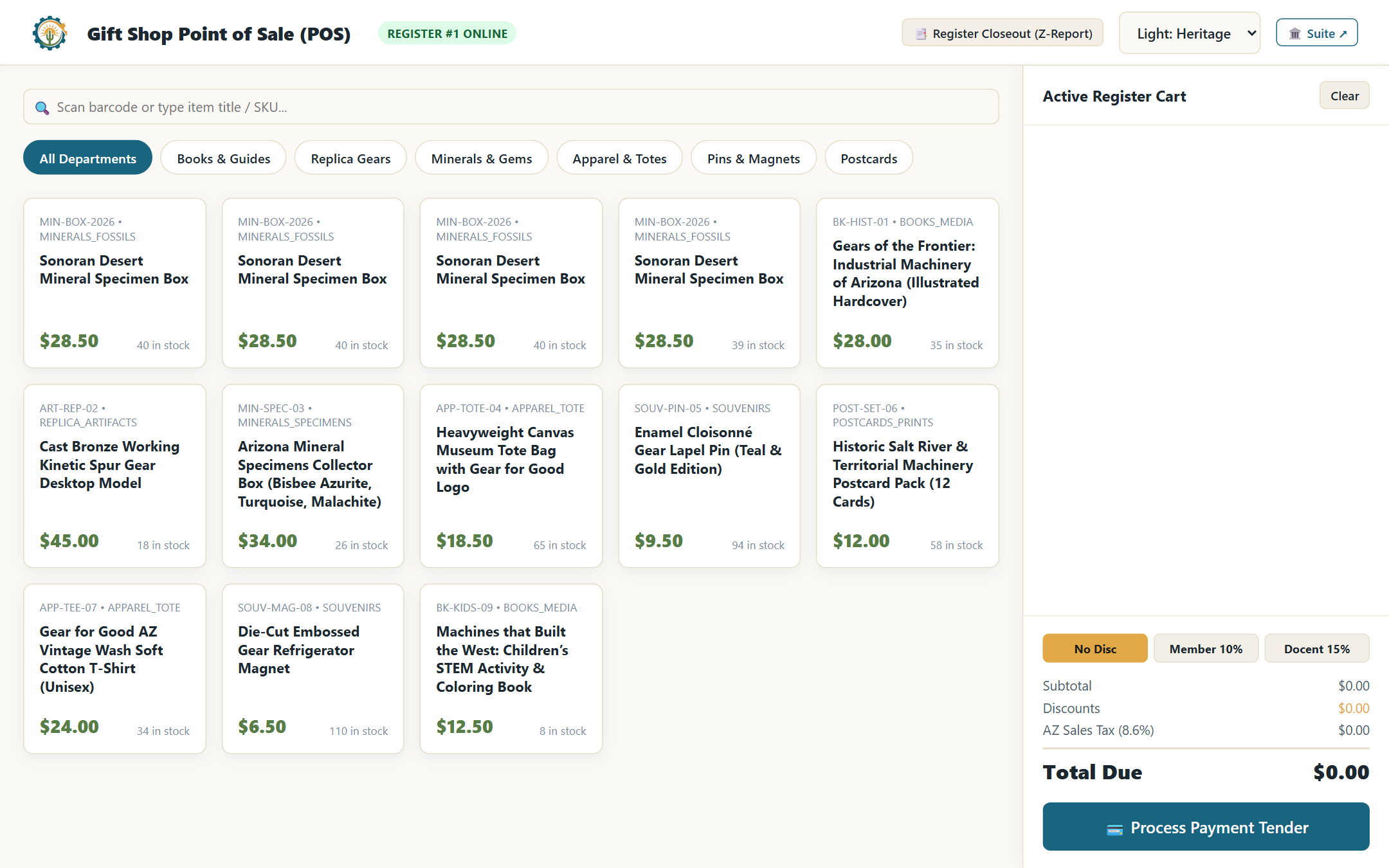The image size is (1389, 868).
Task: Add Gear for Good AZ T-Shirt
Action: (x=114, y=669)
